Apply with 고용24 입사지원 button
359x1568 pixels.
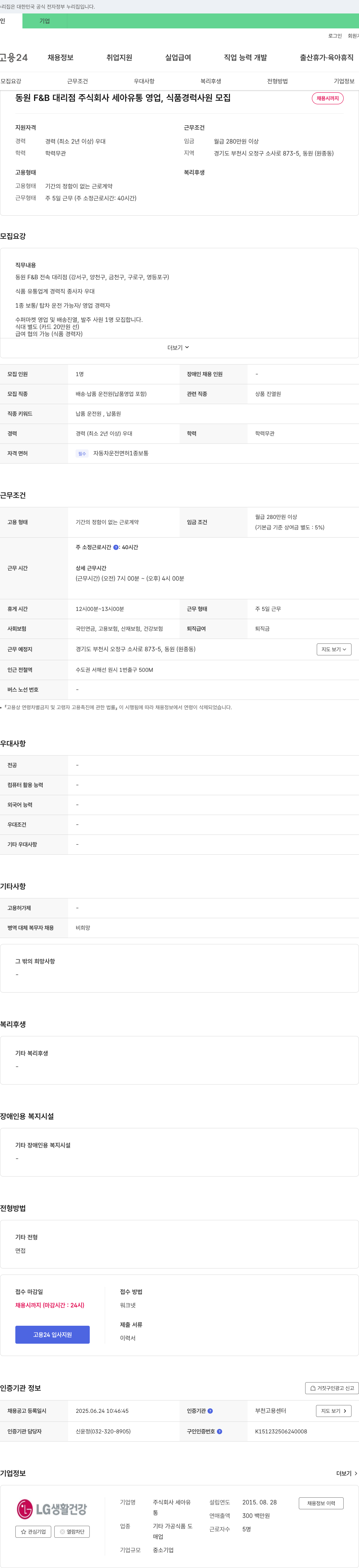pyautogui.click(x=52, y=1335)
